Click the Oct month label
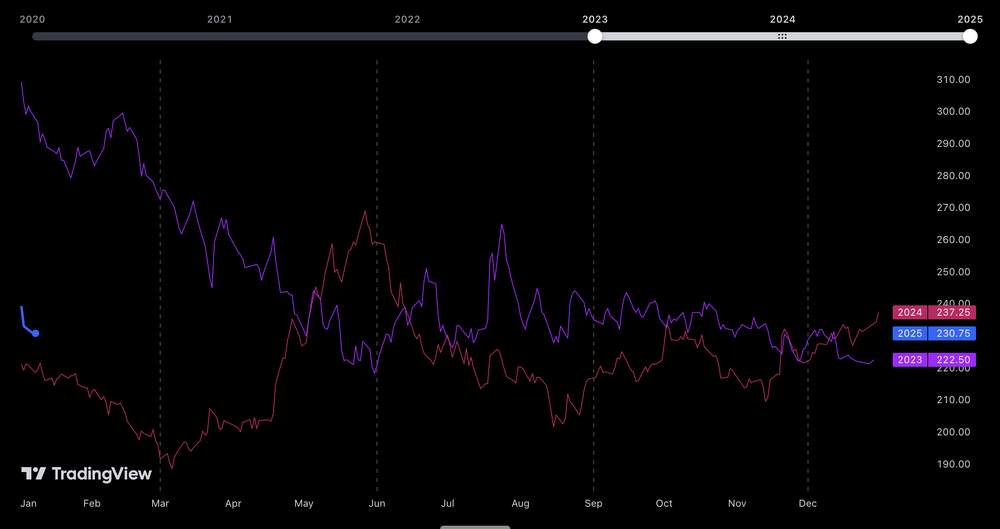The height and width of the screenshot is (529, 1000). pos(664,503)
